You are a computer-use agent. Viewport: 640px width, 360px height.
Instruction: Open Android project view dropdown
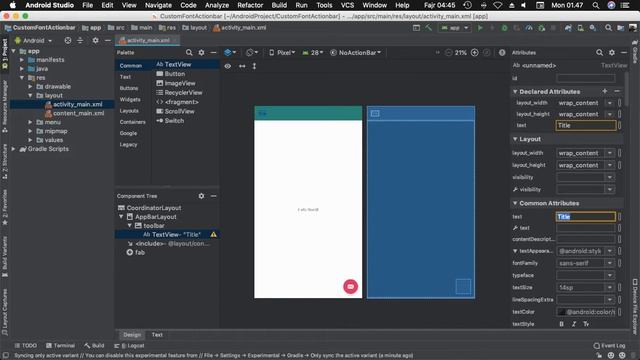point(34,40)
